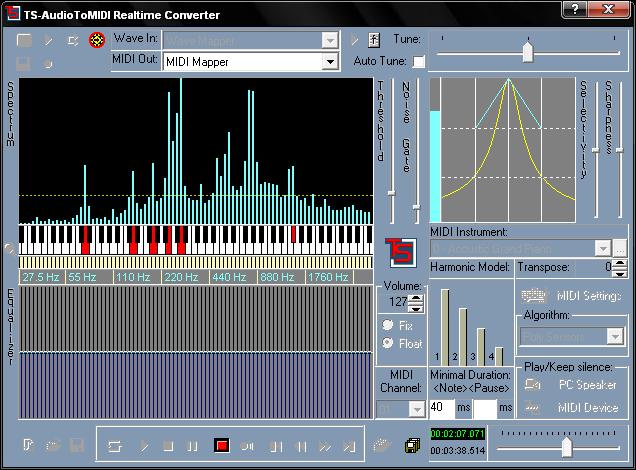
Task: Click the Play button in transport bar
Action: point(144,447)
